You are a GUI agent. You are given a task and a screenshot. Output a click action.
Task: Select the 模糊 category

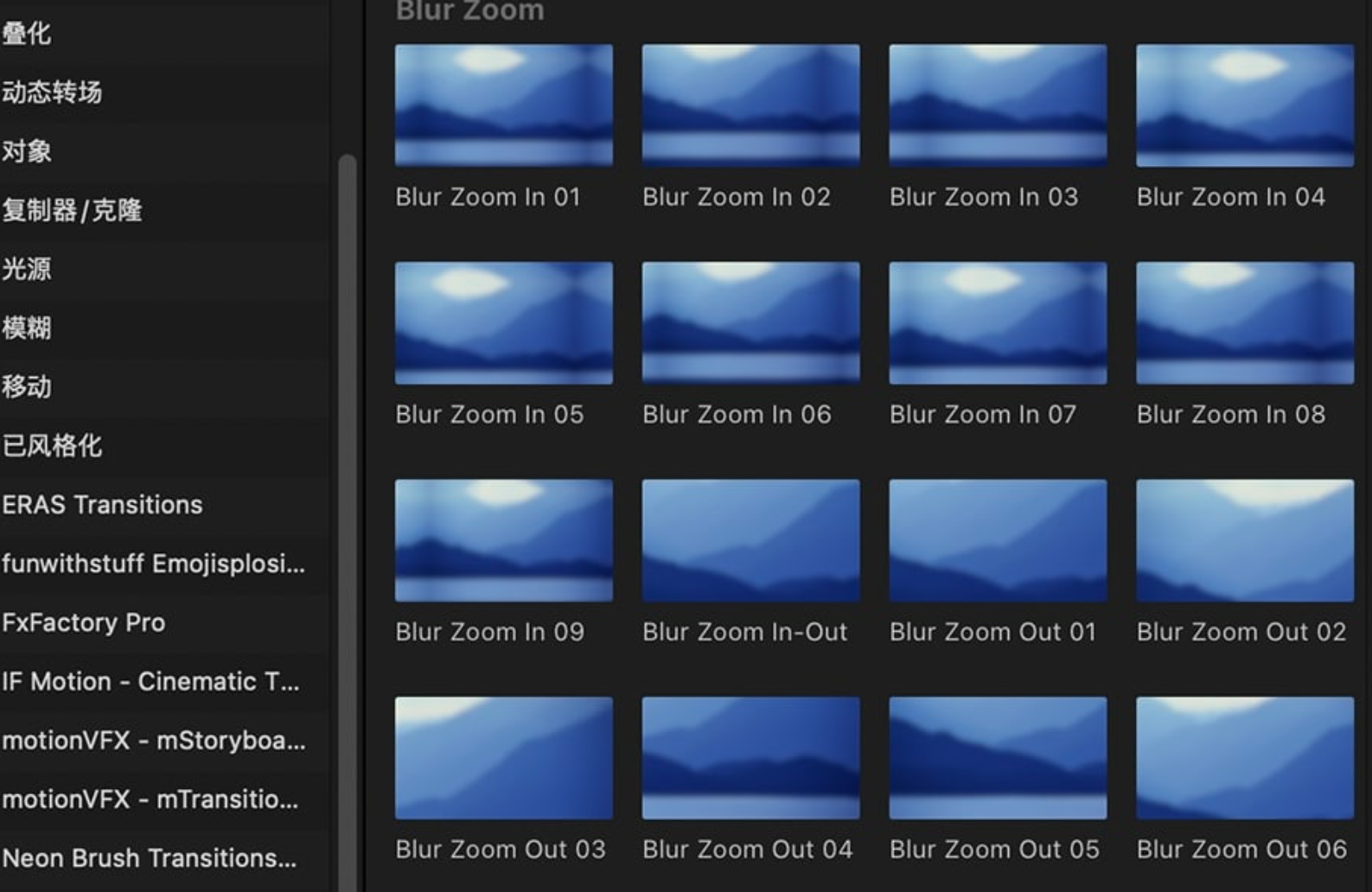(27, 328)
